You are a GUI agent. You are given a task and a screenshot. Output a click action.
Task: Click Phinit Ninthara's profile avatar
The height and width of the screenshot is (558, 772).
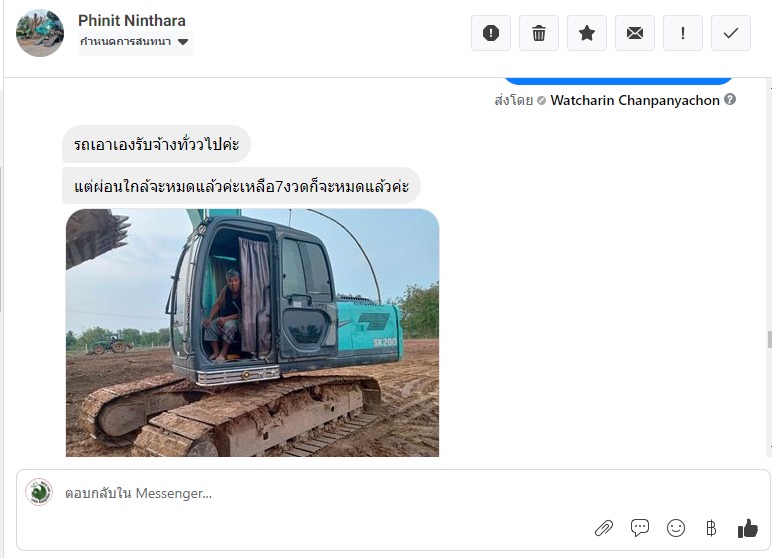40,33
